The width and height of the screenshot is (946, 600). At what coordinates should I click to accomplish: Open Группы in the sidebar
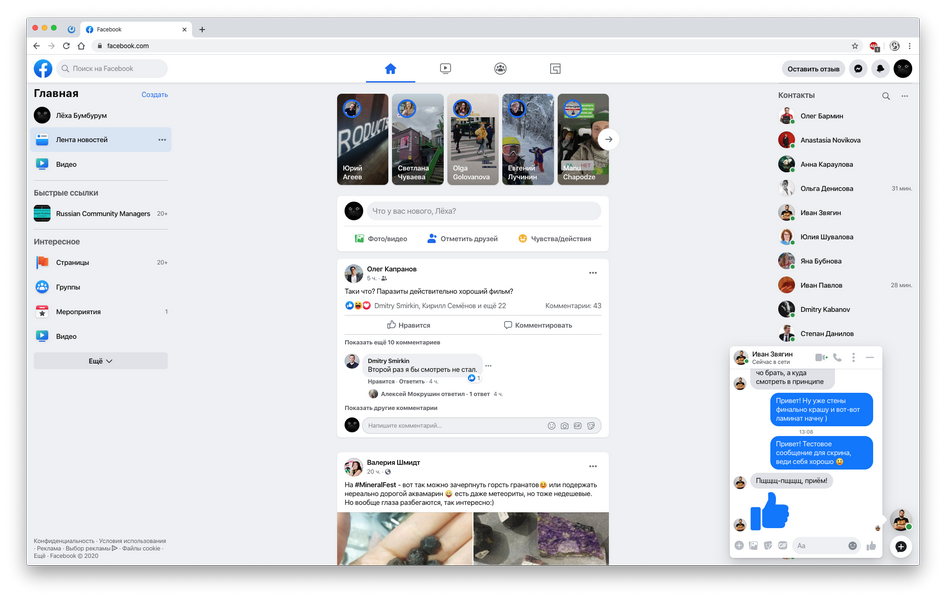click(101, 287)
